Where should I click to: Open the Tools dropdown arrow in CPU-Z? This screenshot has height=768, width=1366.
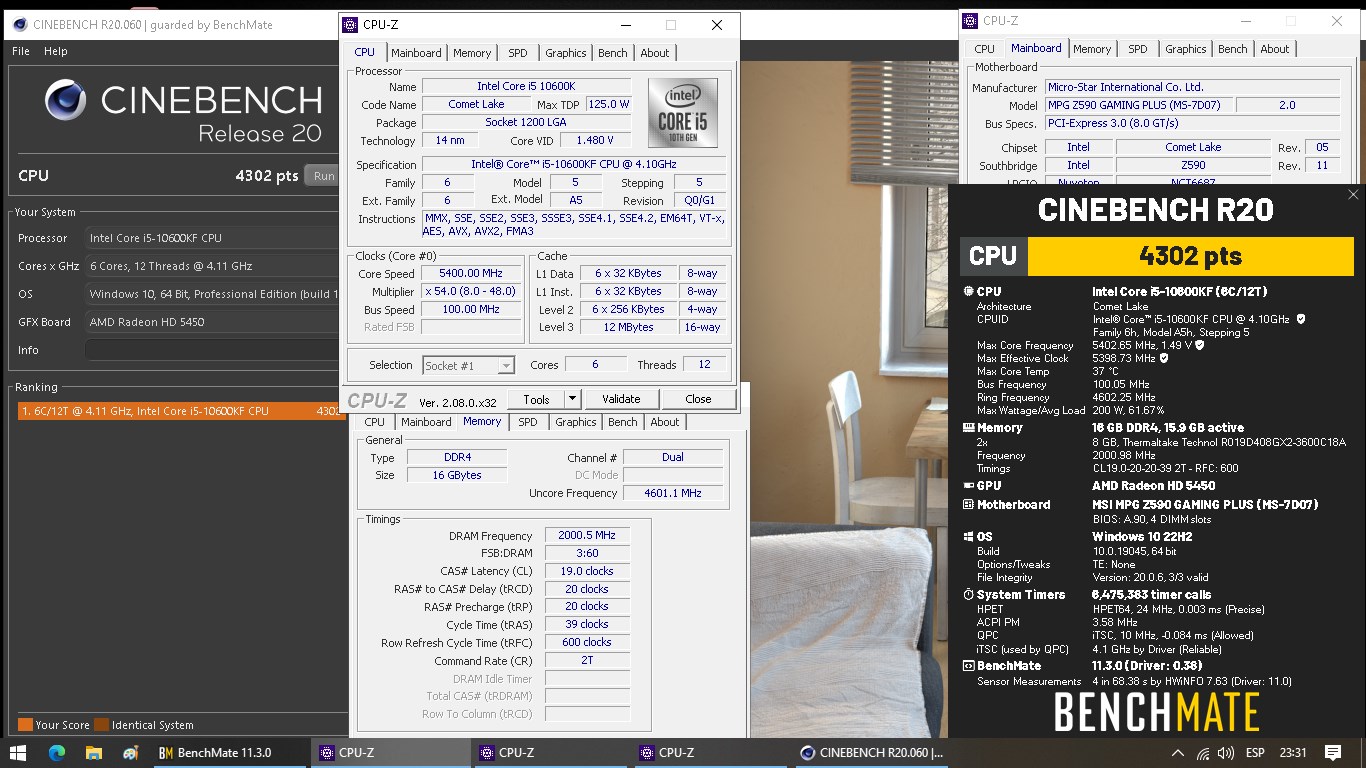point(572,399)
